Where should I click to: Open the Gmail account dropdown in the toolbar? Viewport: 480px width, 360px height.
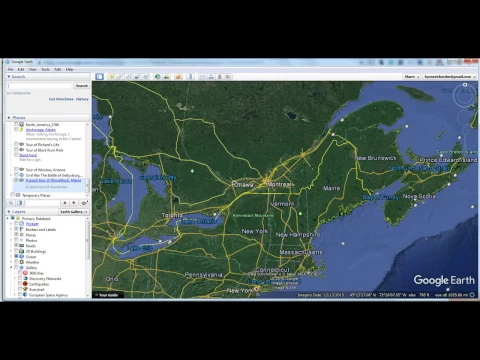450,77
